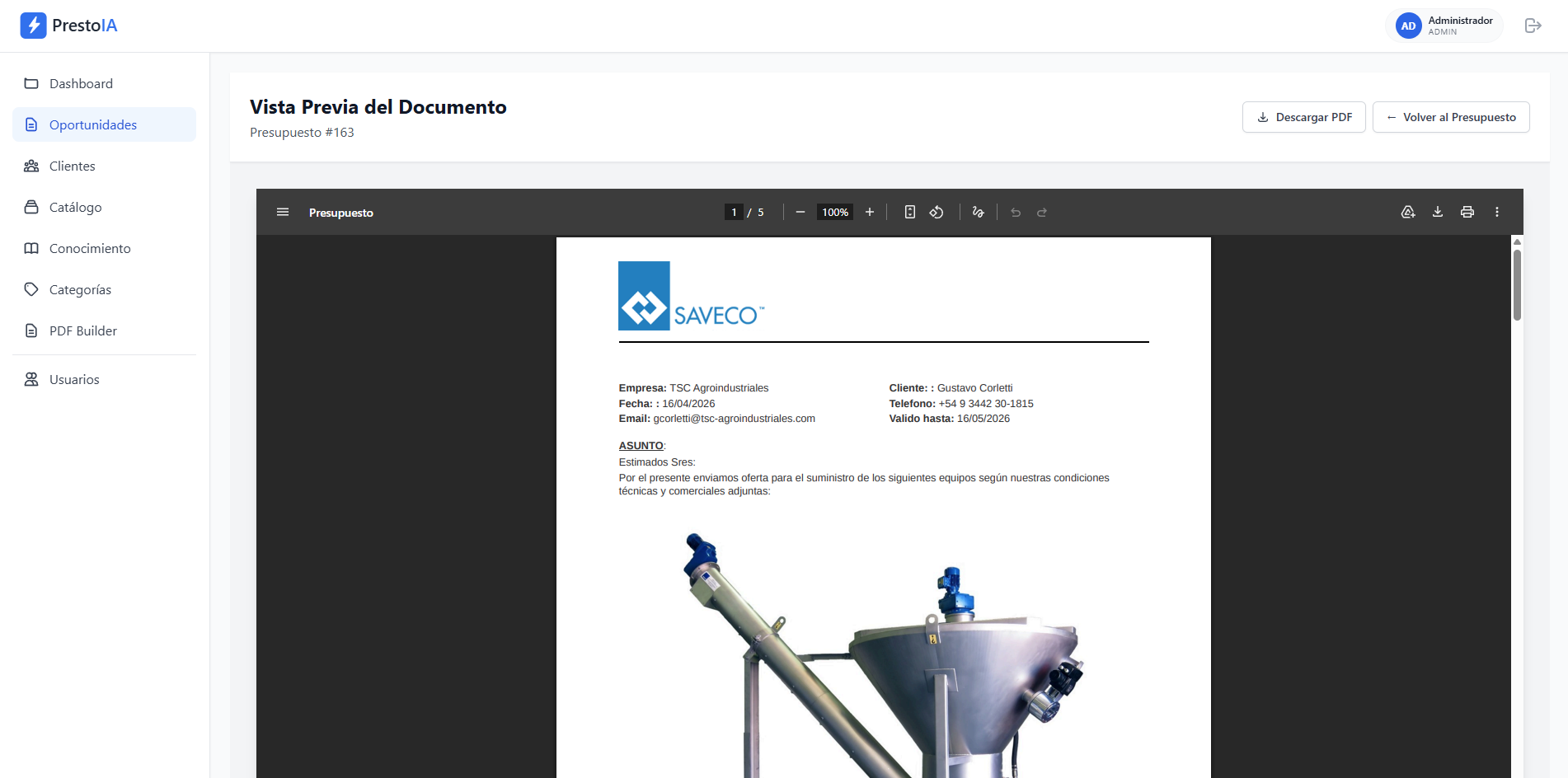The image size is (1568, 778).
Task: Click the SAVECO logo in document
Action: tap(692, 296)
